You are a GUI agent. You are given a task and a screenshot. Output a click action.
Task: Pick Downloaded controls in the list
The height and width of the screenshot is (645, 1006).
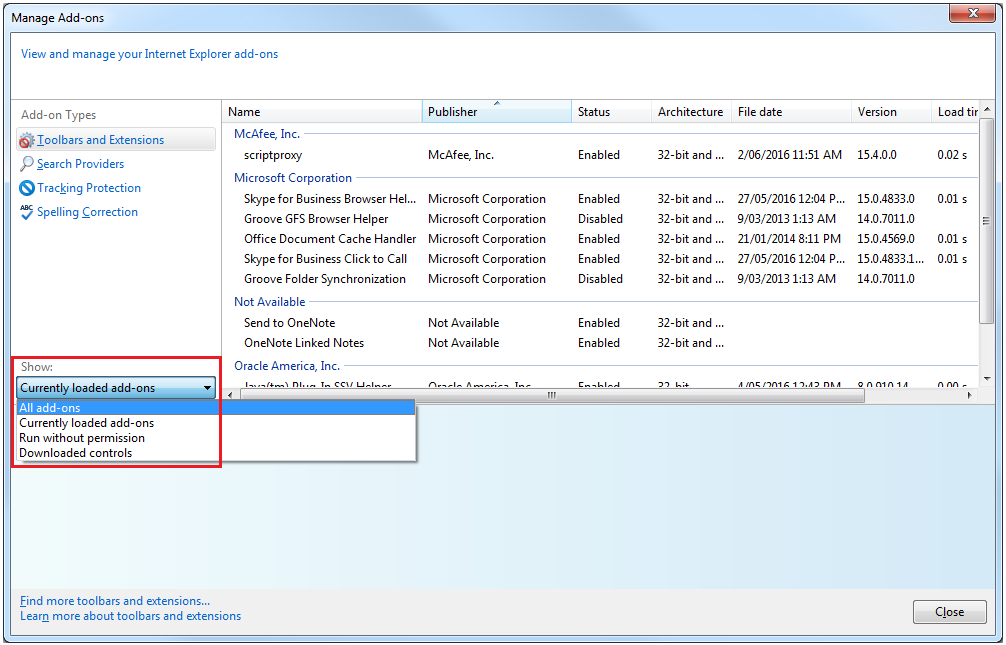[x=75, y=453]
